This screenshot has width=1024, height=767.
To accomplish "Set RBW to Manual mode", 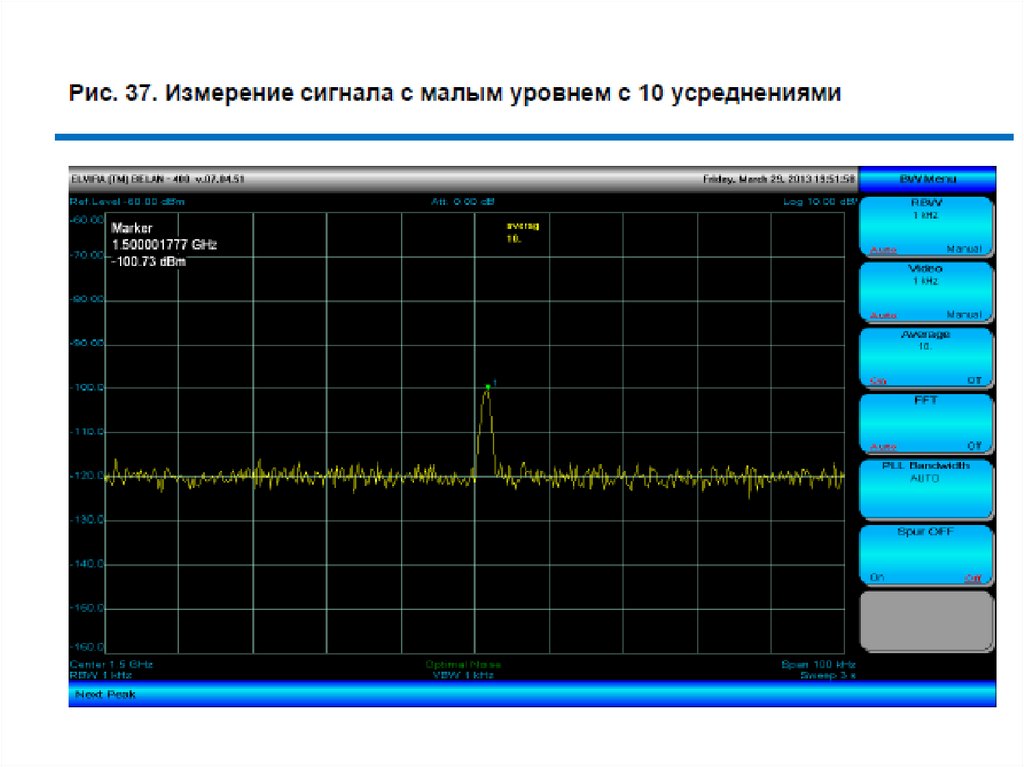I will pos(964,249).
